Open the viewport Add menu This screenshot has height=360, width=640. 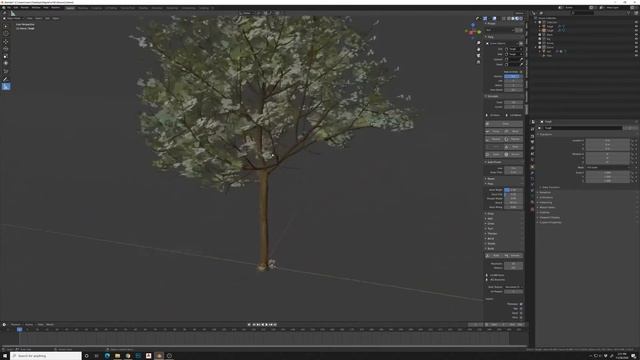click(x=47, y=18)
